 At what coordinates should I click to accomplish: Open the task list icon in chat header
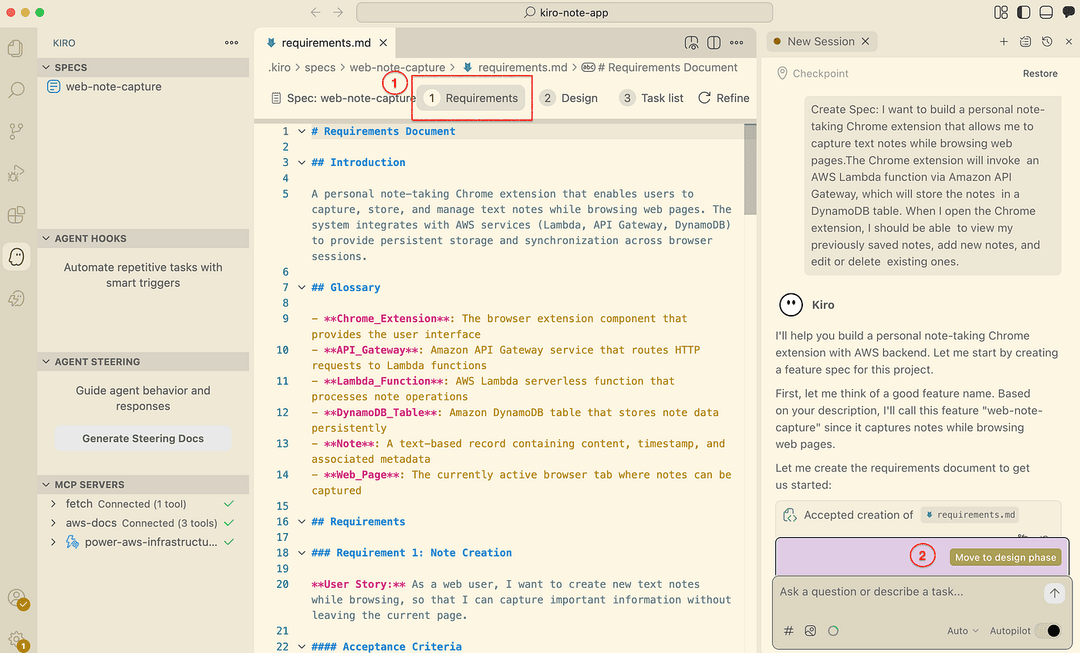tap(1026, 41)
